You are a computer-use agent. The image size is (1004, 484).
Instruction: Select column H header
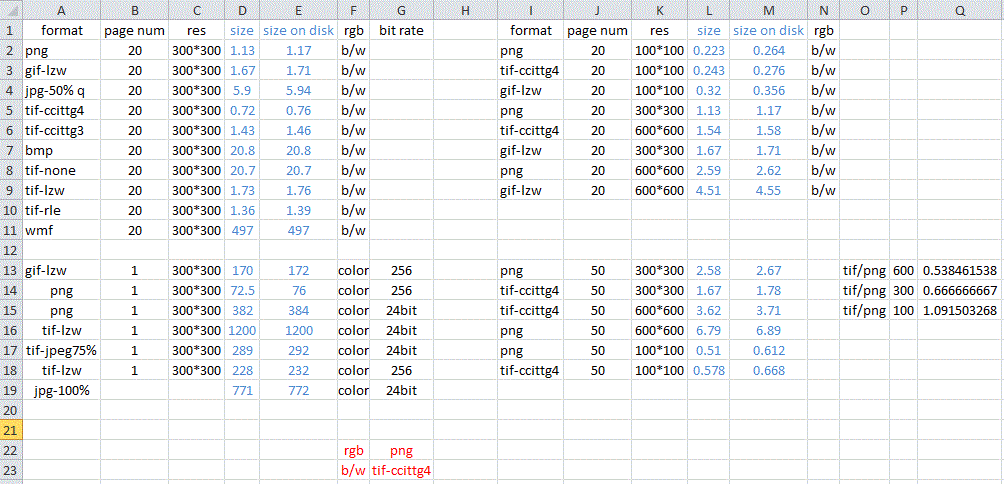[x=466, y=10]
